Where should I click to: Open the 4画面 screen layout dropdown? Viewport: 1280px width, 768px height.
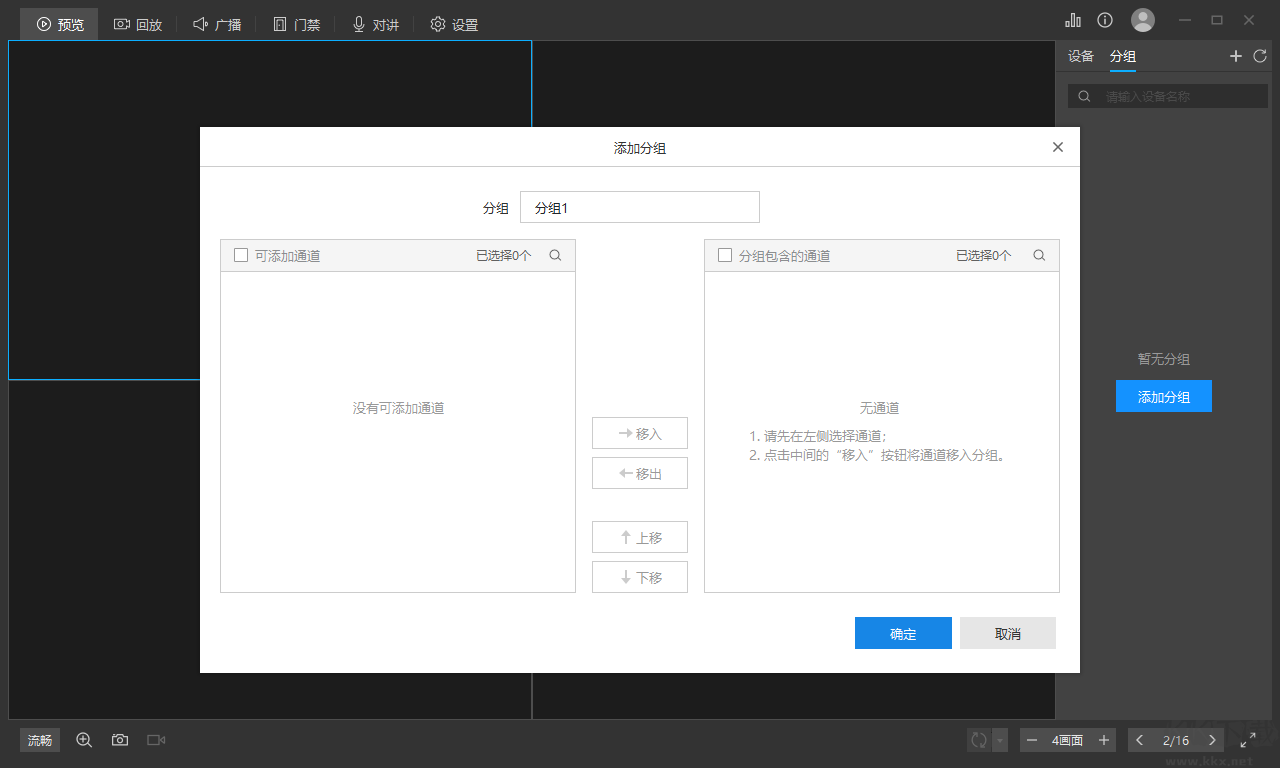pyautogui.click(x=1067, y=740)
